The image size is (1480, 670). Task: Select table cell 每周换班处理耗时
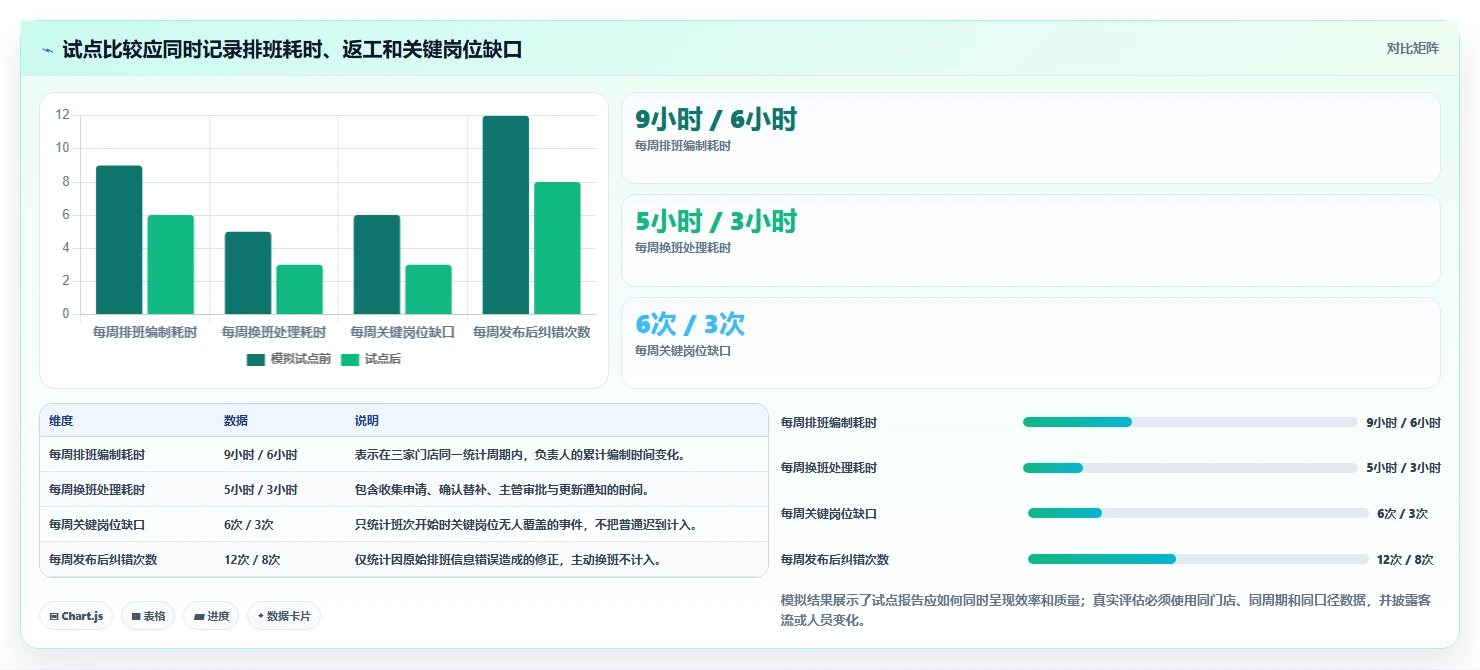tap(97, 490)
